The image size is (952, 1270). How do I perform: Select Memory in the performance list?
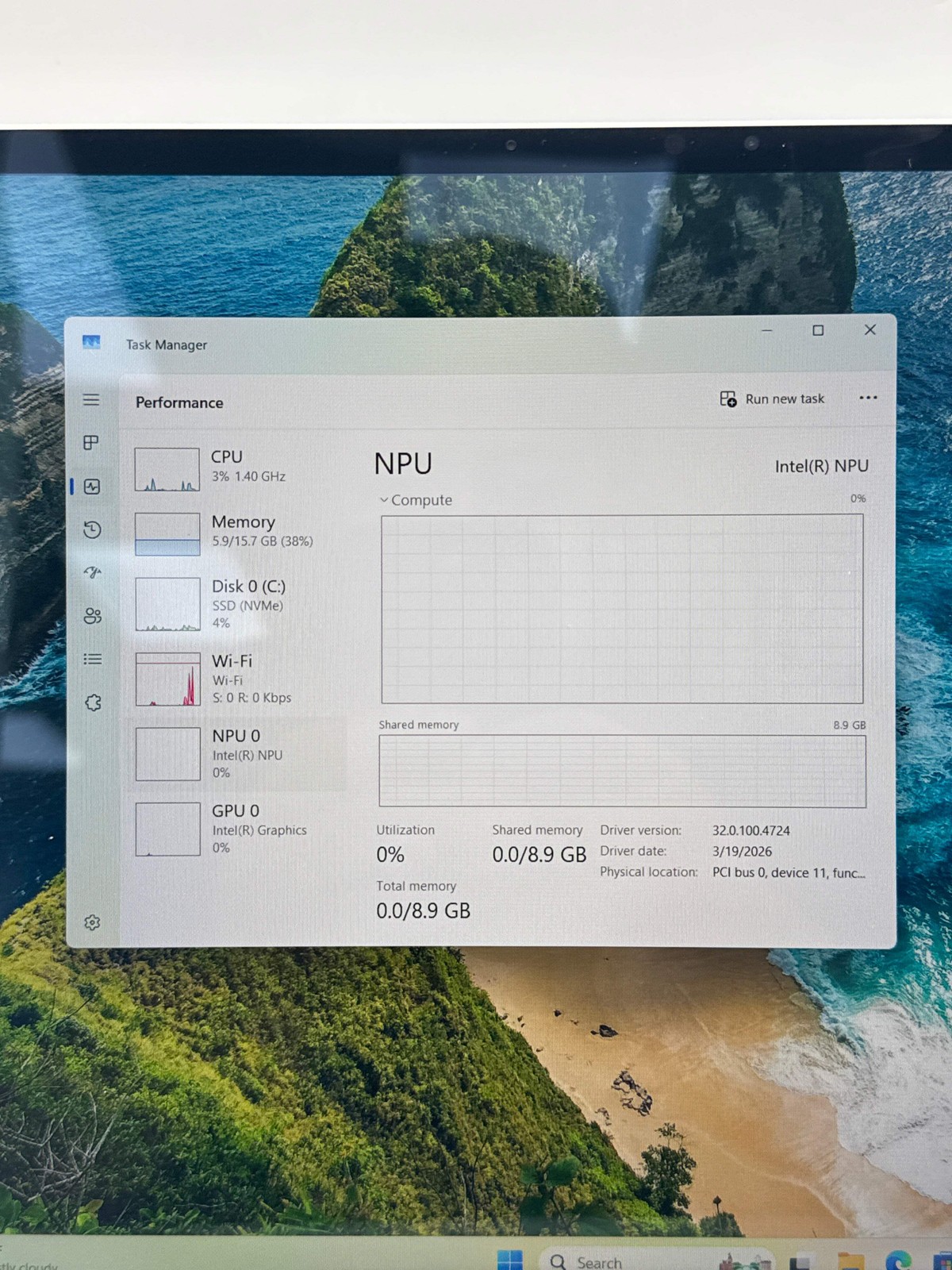pos(238,534)
